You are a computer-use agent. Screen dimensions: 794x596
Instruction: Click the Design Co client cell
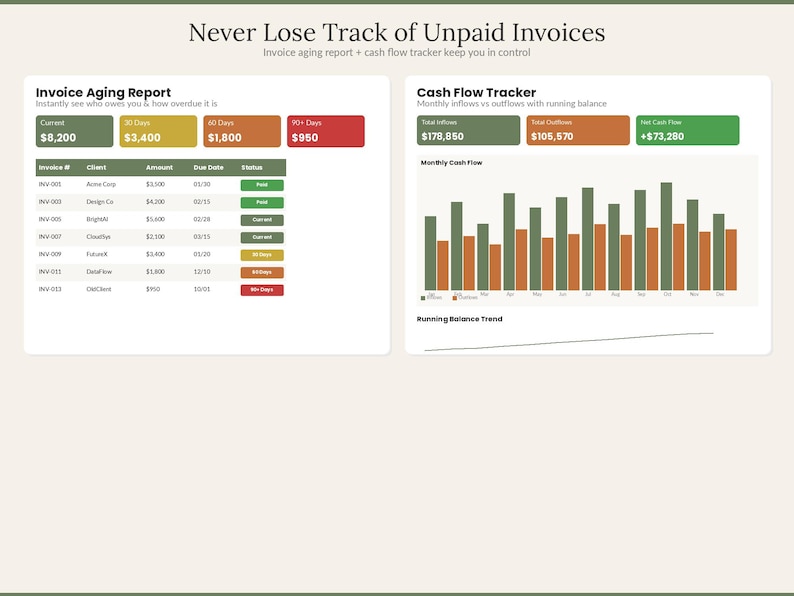coord(100,202)
